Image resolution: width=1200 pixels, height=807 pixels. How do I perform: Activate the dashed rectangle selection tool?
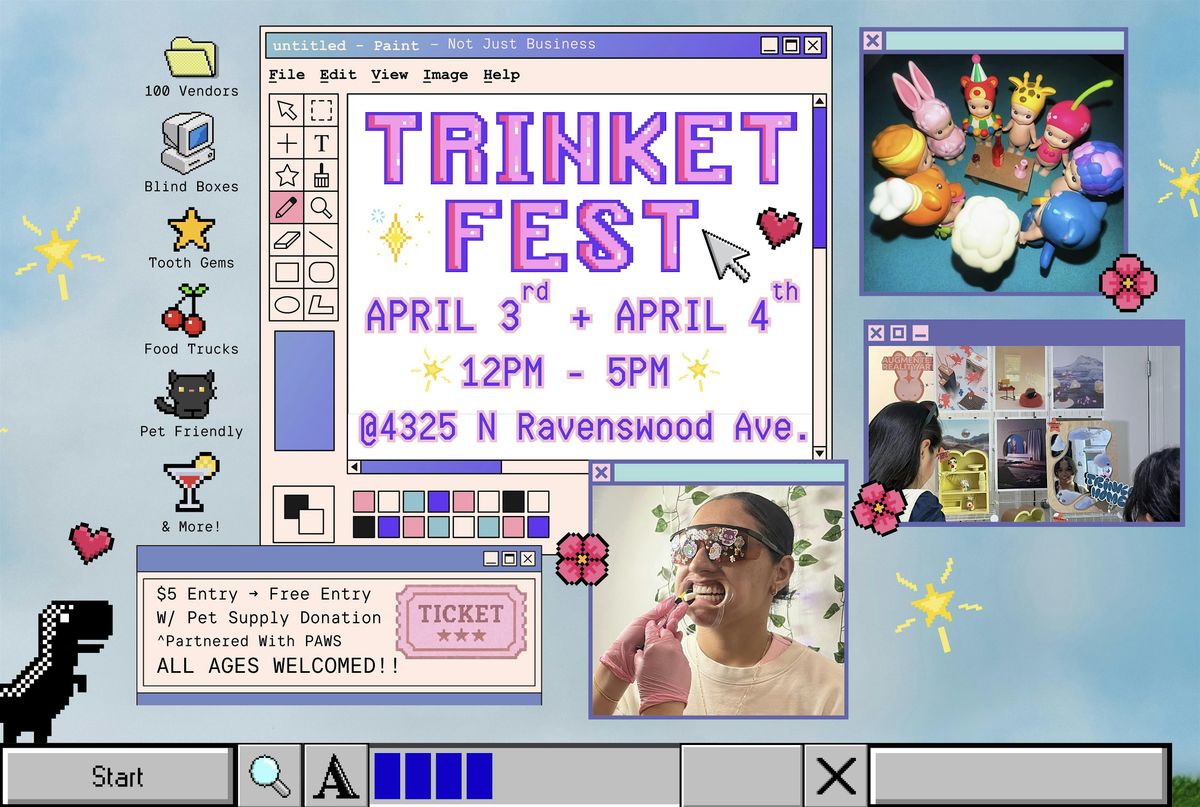click(x=321, y=110)
